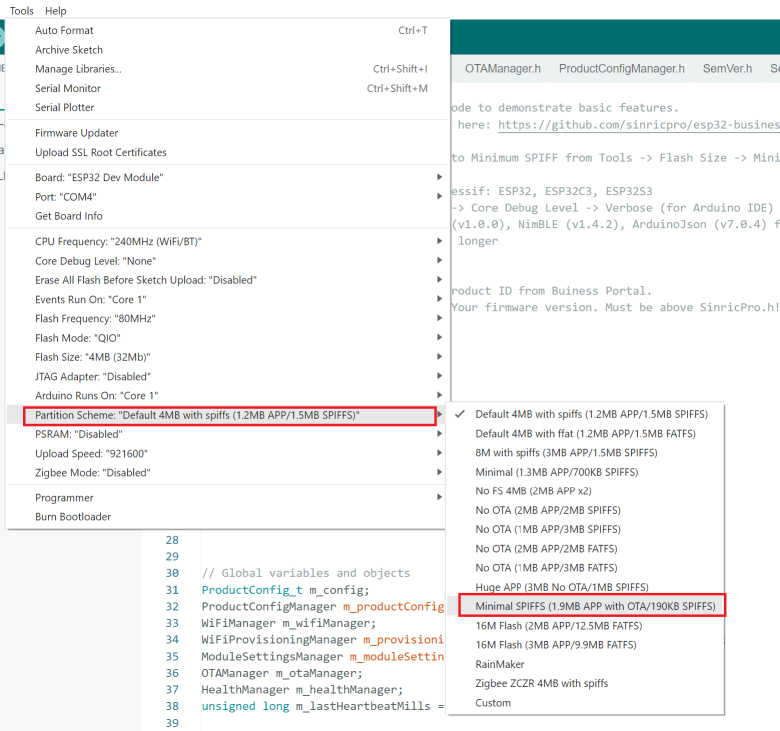Switch to OTAManager.h tab

[502, 69]
